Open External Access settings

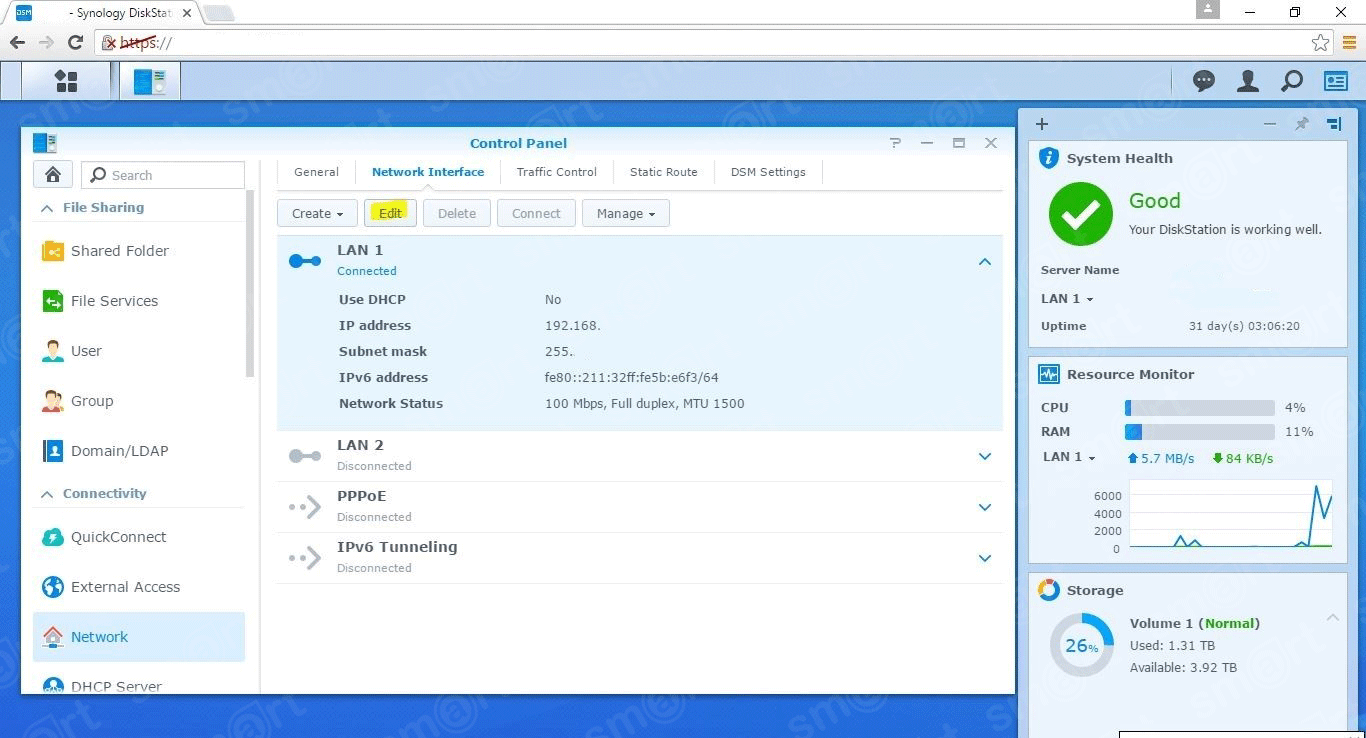point(139,587)
